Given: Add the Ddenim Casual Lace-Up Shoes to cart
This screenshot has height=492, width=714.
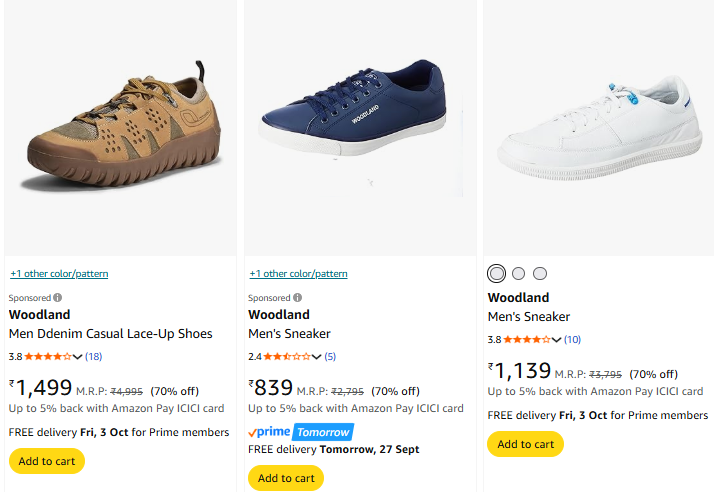Looking at the screenshot, I should tap(47, 461).
